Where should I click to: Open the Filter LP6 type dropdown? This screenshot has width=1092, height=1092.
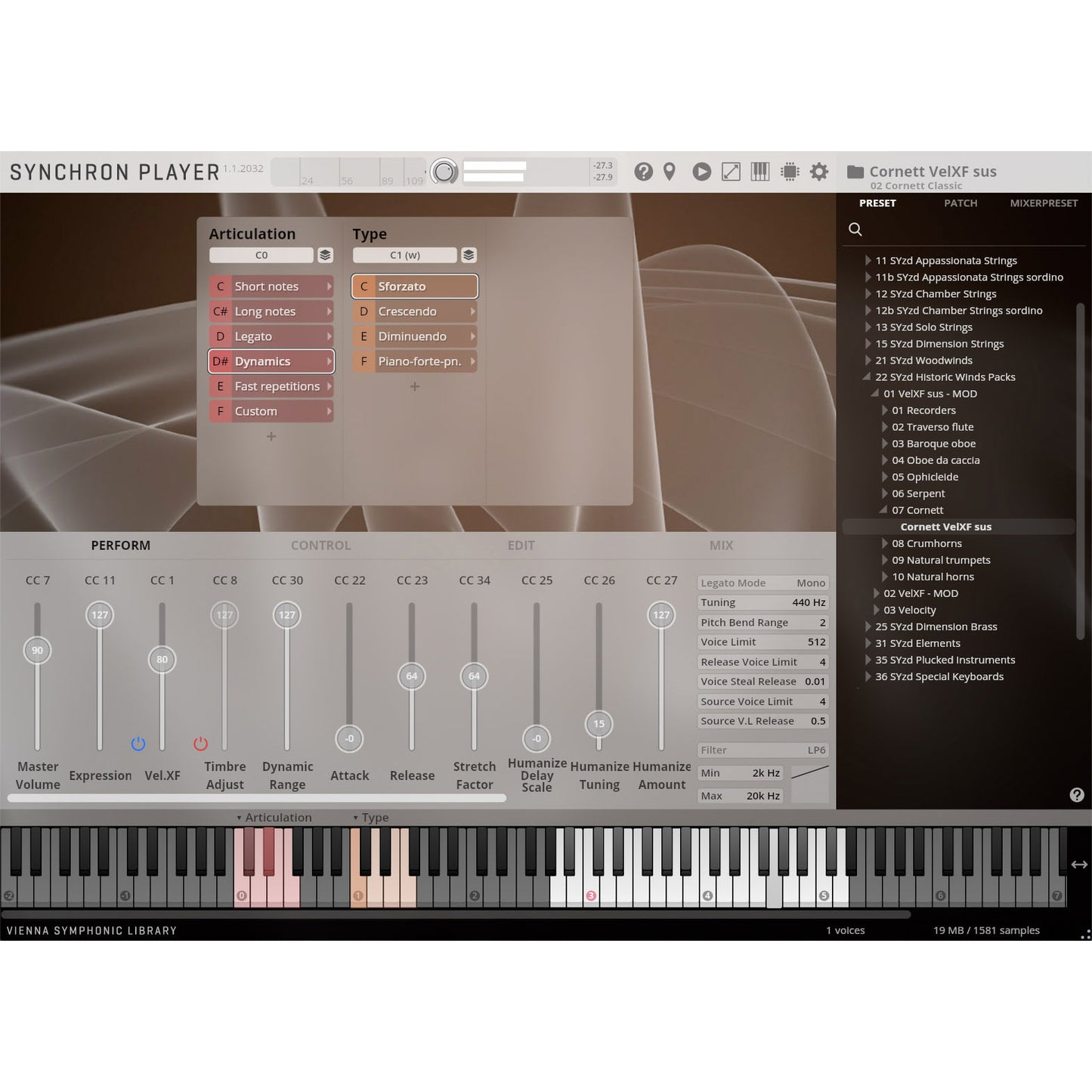click(763, 750)
